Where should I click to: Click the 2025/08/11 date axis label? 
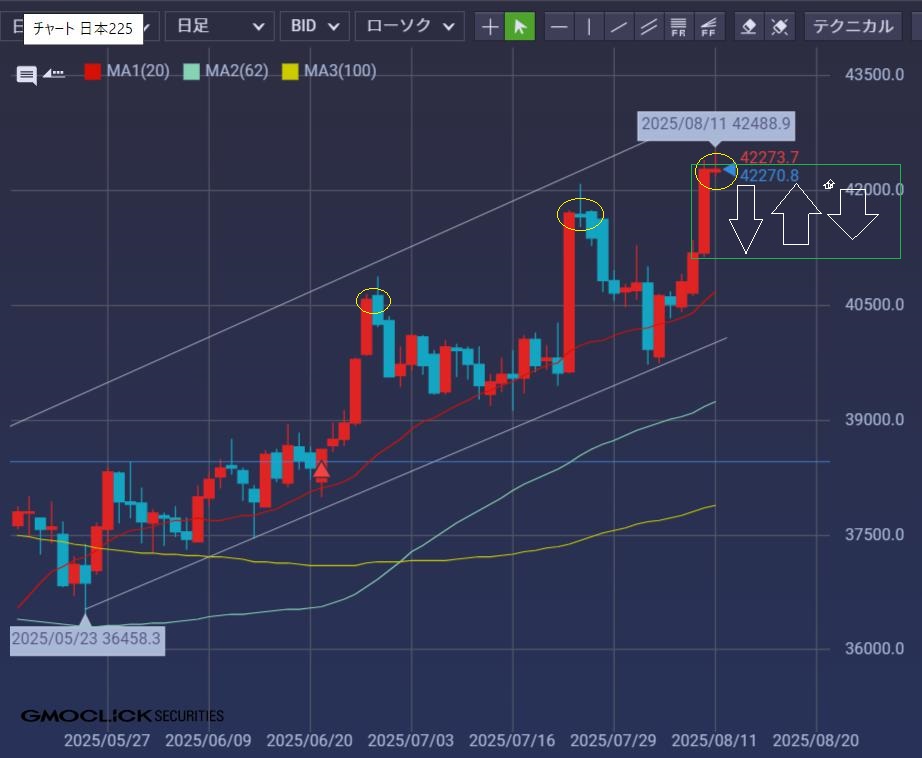(x=714, y=740)
